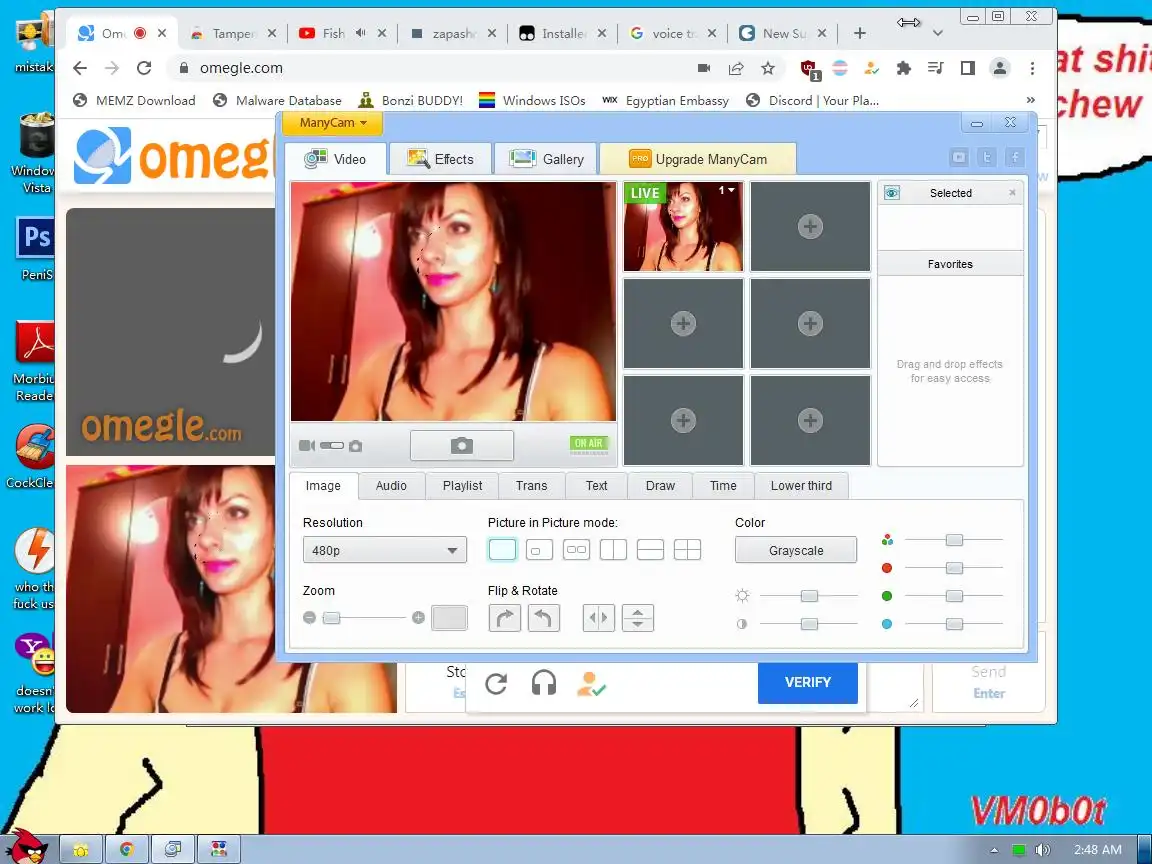Open the Lower third tab
Image resolution: width=1152 pixels, height=864 pixels.
click(x=801, y=486)
